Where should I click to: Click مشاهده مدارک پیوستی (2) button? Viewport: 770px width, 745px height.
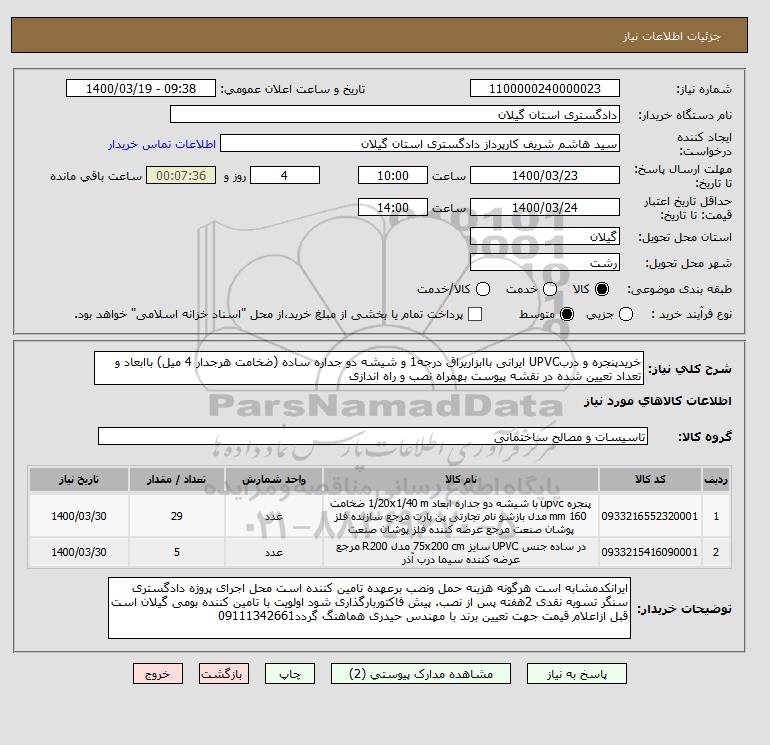(x=421, y=674)
